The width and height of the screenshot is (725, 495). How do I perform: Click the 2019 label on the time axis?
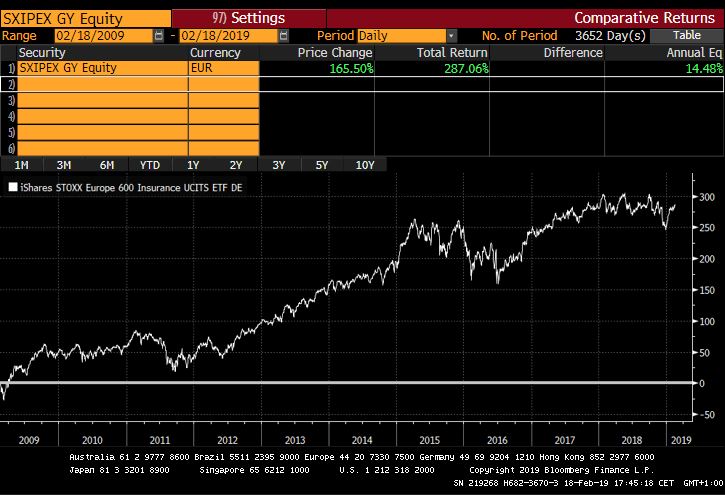coord(681,440)
